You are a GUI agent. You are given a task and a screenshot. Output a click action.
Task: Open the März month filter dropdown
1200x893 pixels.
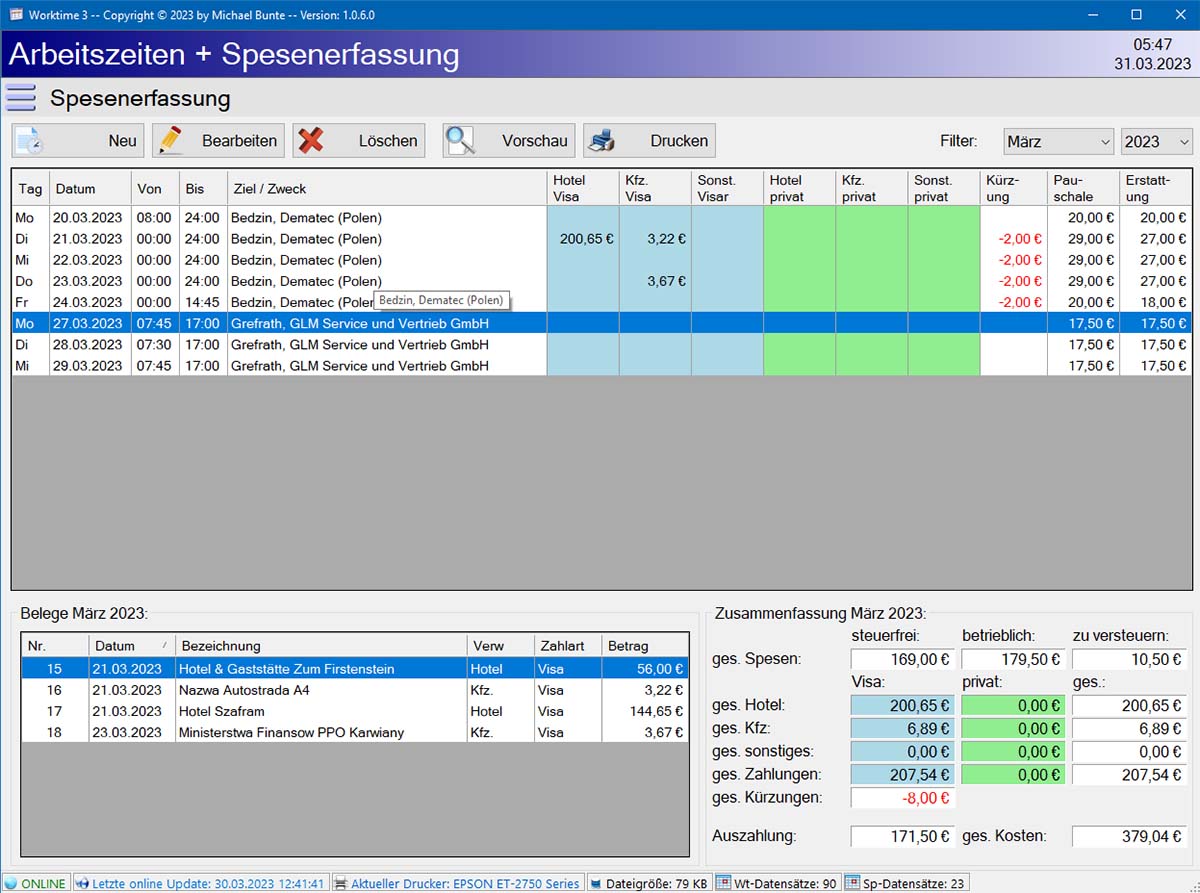coord(1058,142)
